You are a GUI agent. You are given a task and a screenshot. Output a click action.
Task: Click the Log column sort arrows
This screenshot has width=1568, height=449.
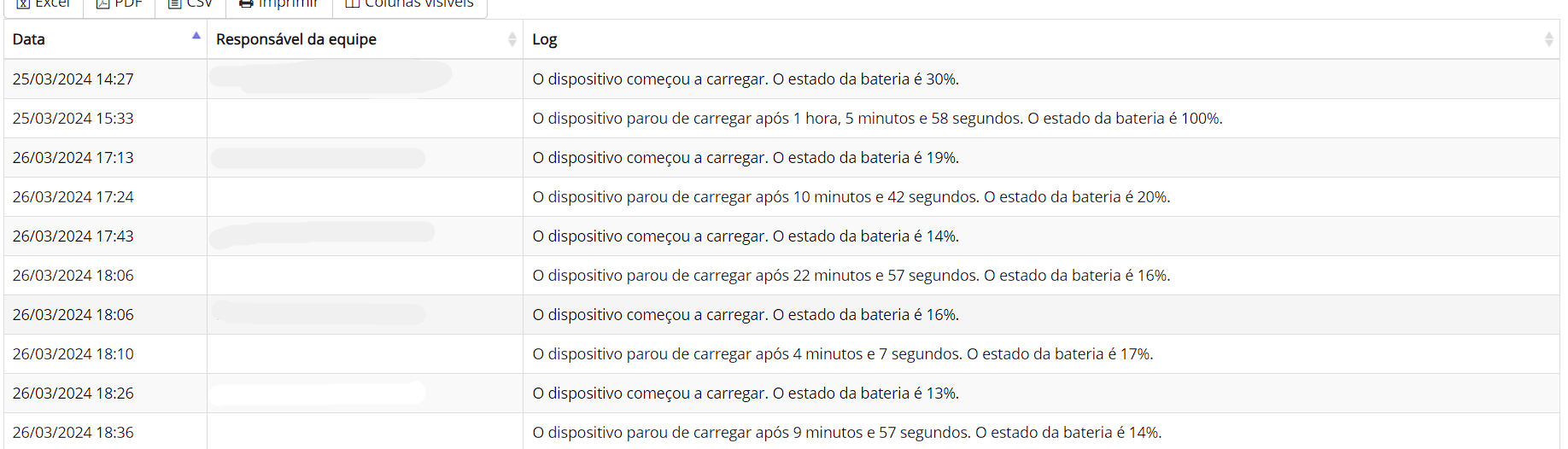pyautogui.click(x=1548, y=39)
